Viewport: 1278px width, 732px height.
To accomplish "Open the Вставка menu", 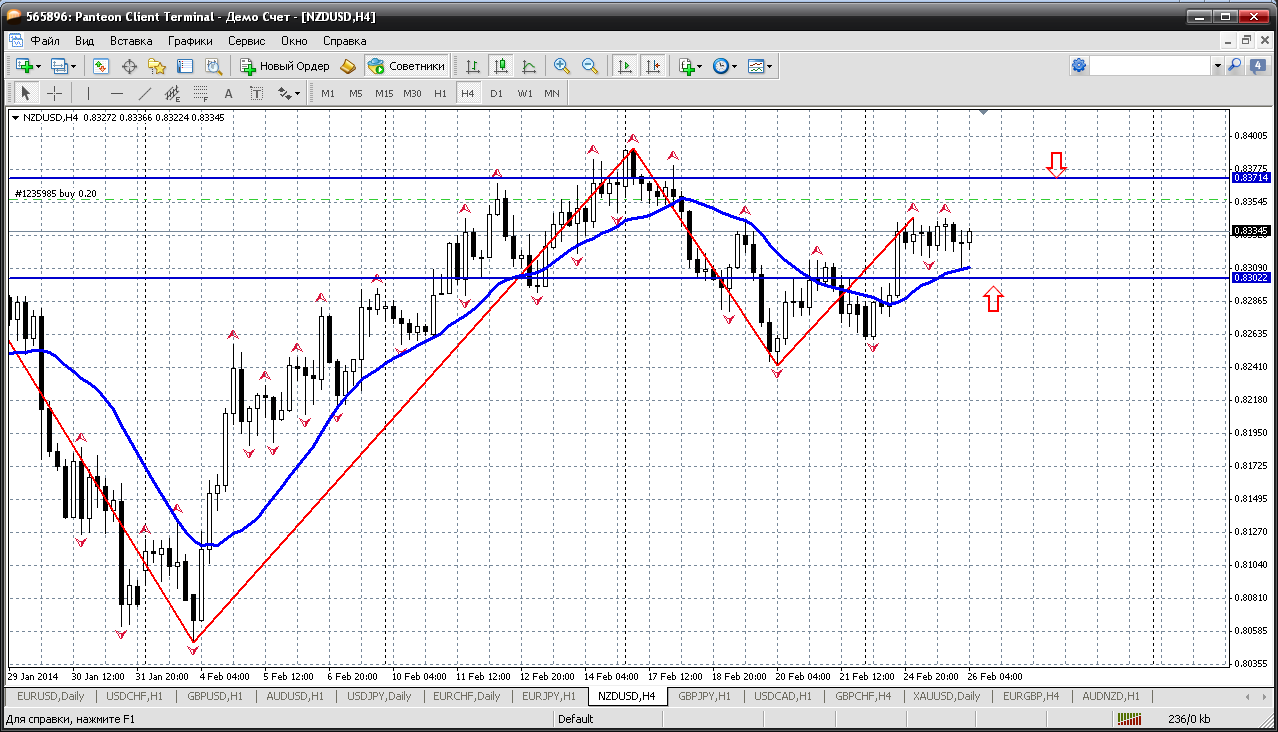I will coord(131,41).
